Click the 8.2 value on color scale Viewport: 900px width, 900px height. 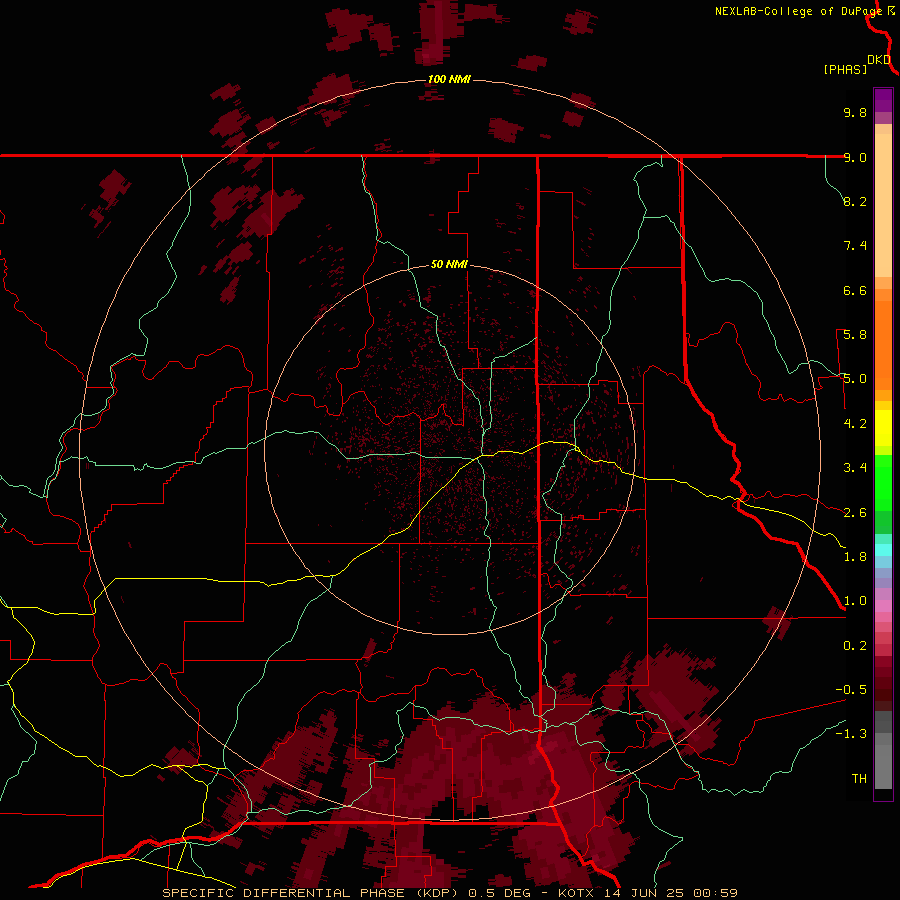[855, 202]
